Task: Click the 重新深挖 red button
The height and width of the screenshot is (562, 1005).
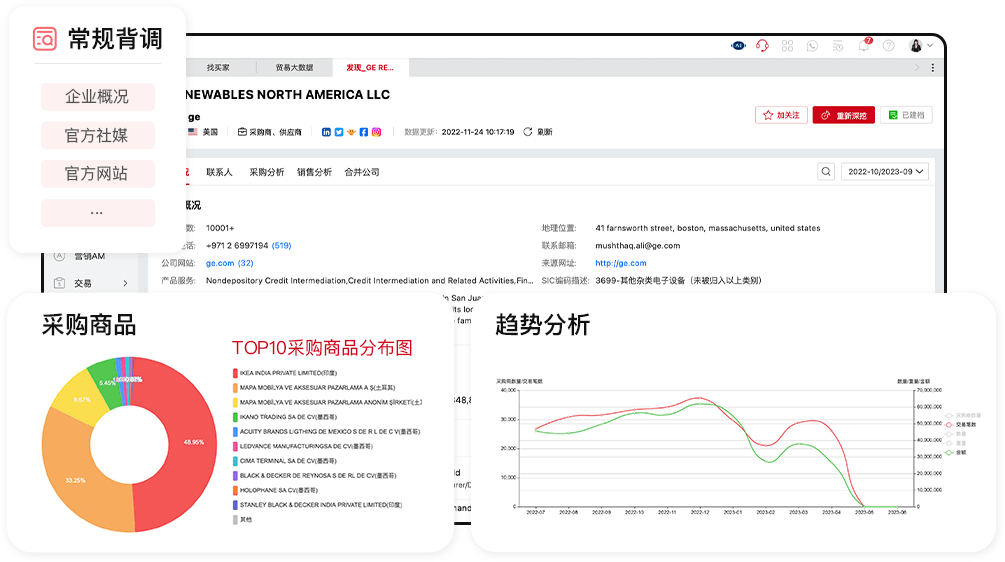Action: tap(843, 115)
